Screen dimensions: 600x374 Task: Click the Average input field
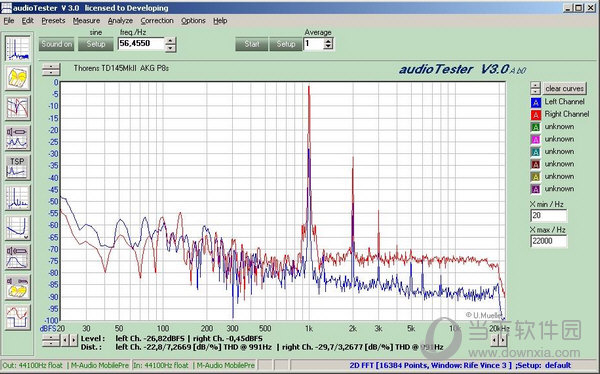(x=313, y=44)
